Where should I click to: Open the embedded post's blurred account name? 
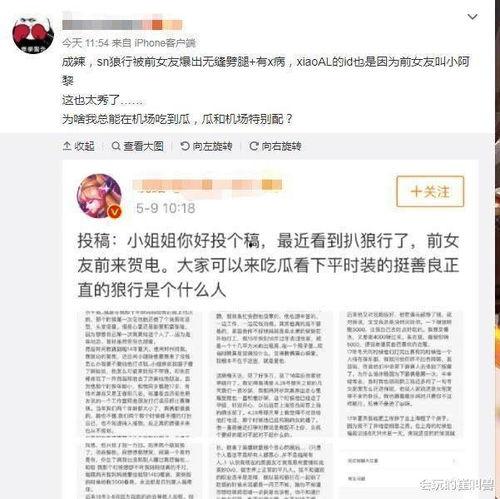(x=207, y=185)
